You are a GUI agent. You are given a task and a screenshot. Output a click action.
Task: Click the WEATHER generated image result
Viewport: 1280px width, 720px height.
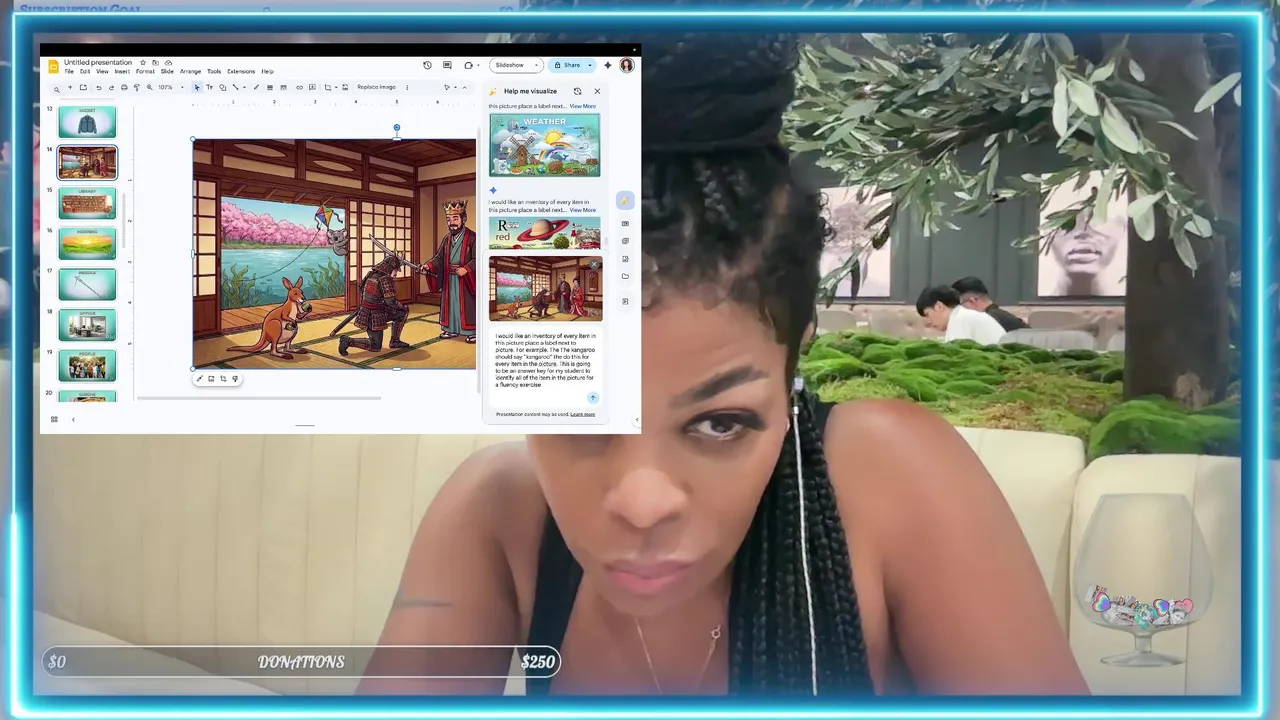[x=545, y=145]
